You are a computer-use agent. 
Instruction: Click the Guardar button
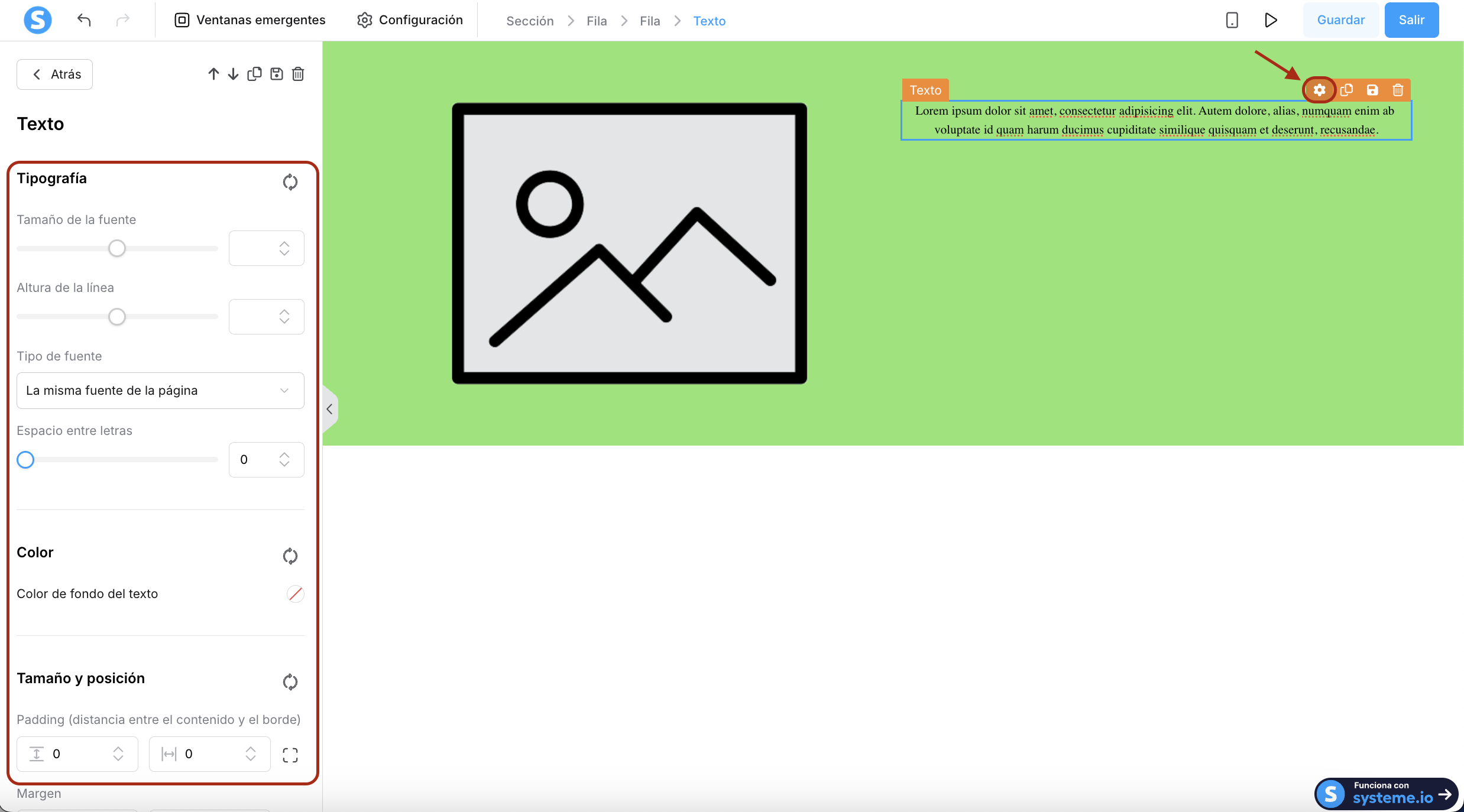point(1340,20)
